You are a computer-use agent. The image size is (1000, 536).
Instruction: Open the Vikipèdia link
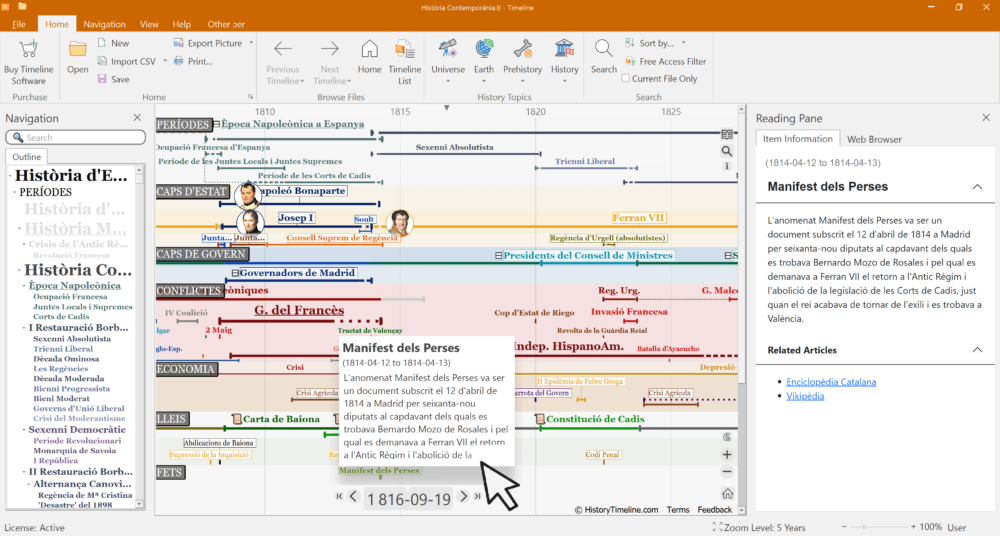point(805,396)
